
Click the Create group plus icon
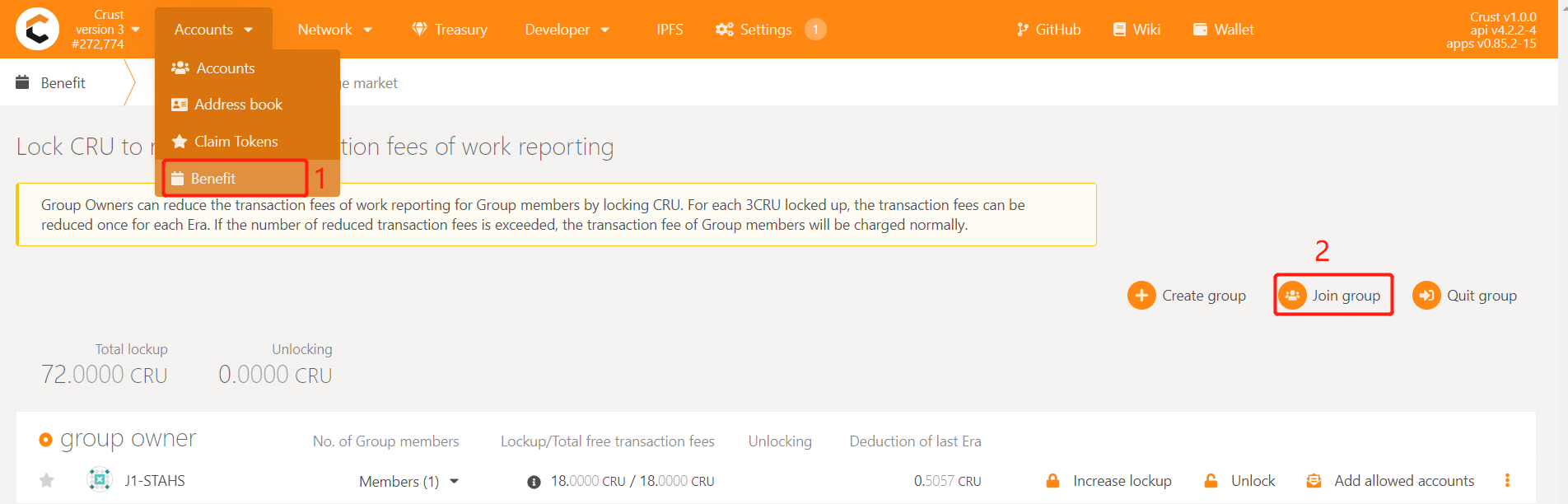[1141, 296]
